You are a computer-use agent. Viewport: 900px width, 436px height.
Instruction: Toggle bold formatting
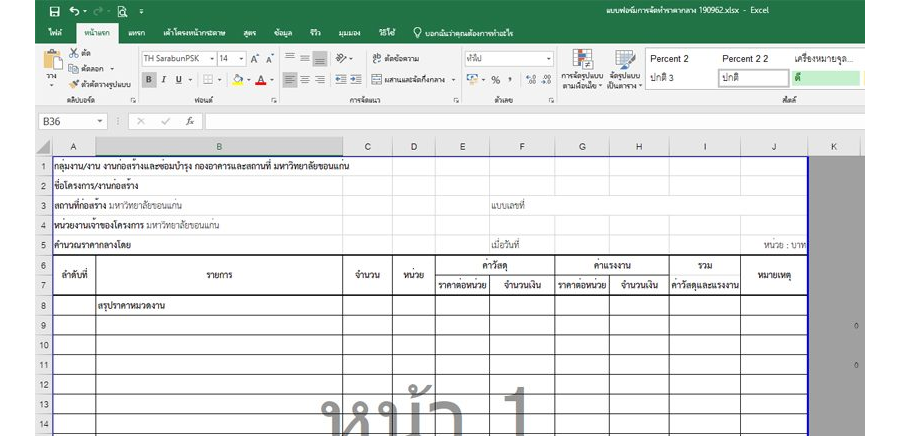tap(149, 80)
